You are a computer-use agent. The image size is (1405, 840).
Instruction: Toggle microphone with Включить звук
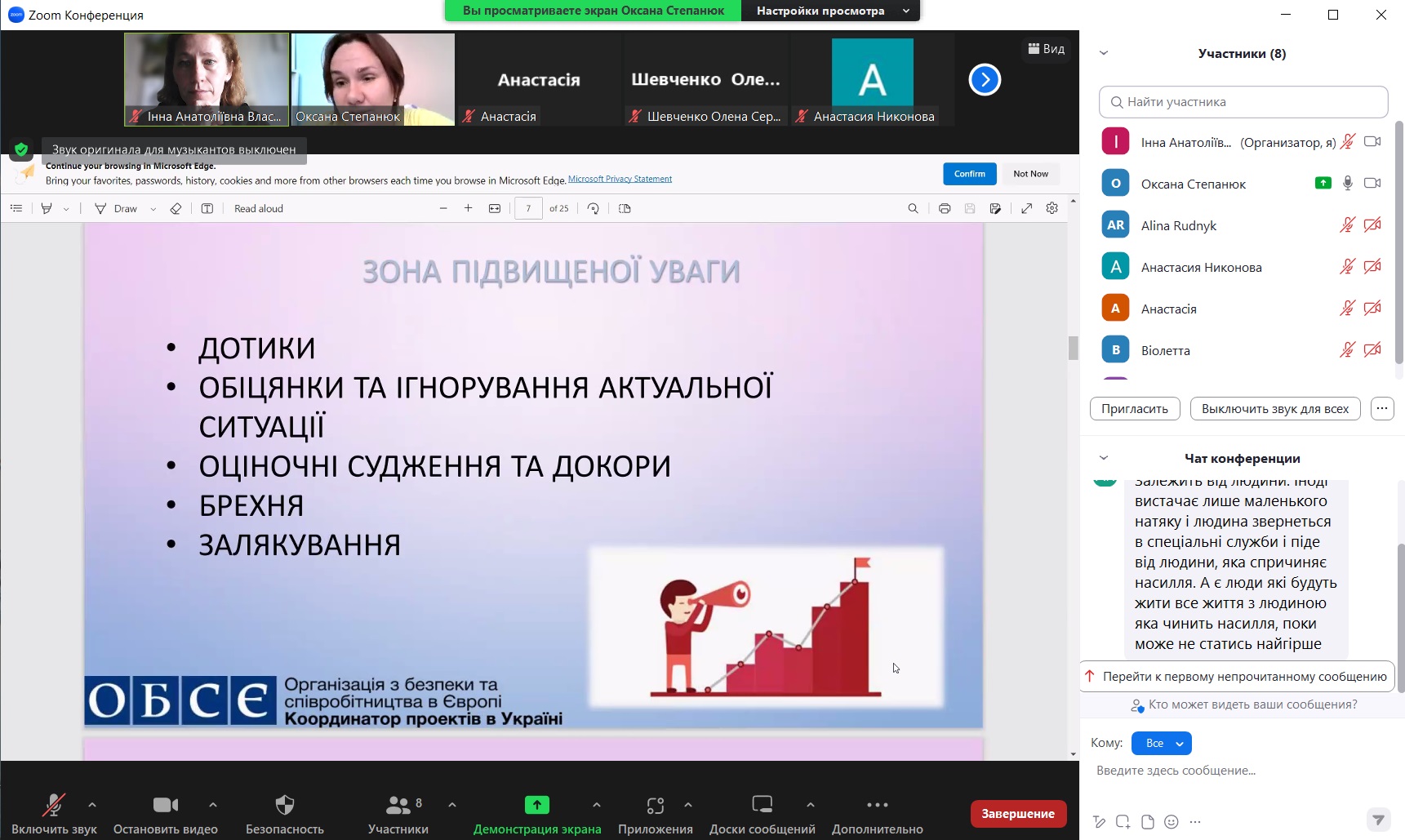coord(54,814)
